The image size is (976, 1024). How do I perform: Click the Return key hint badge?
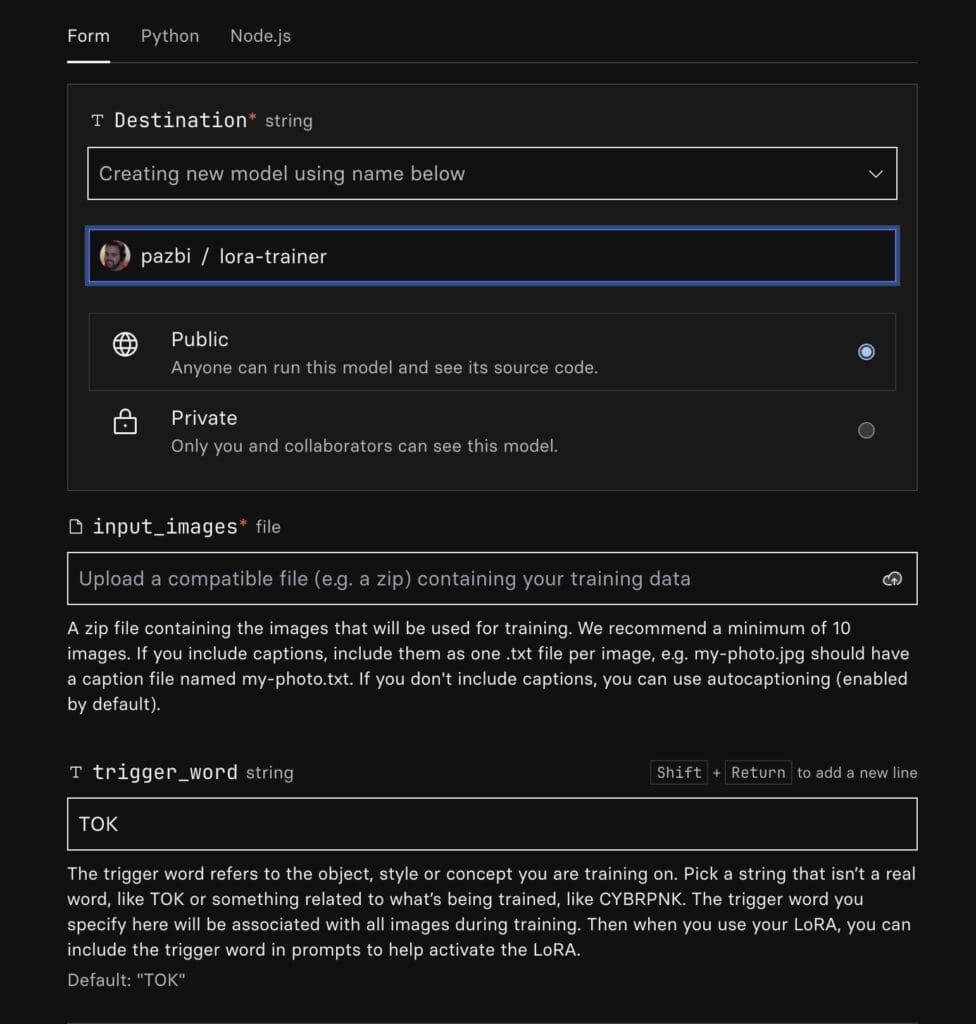click(x=758, y=773)
